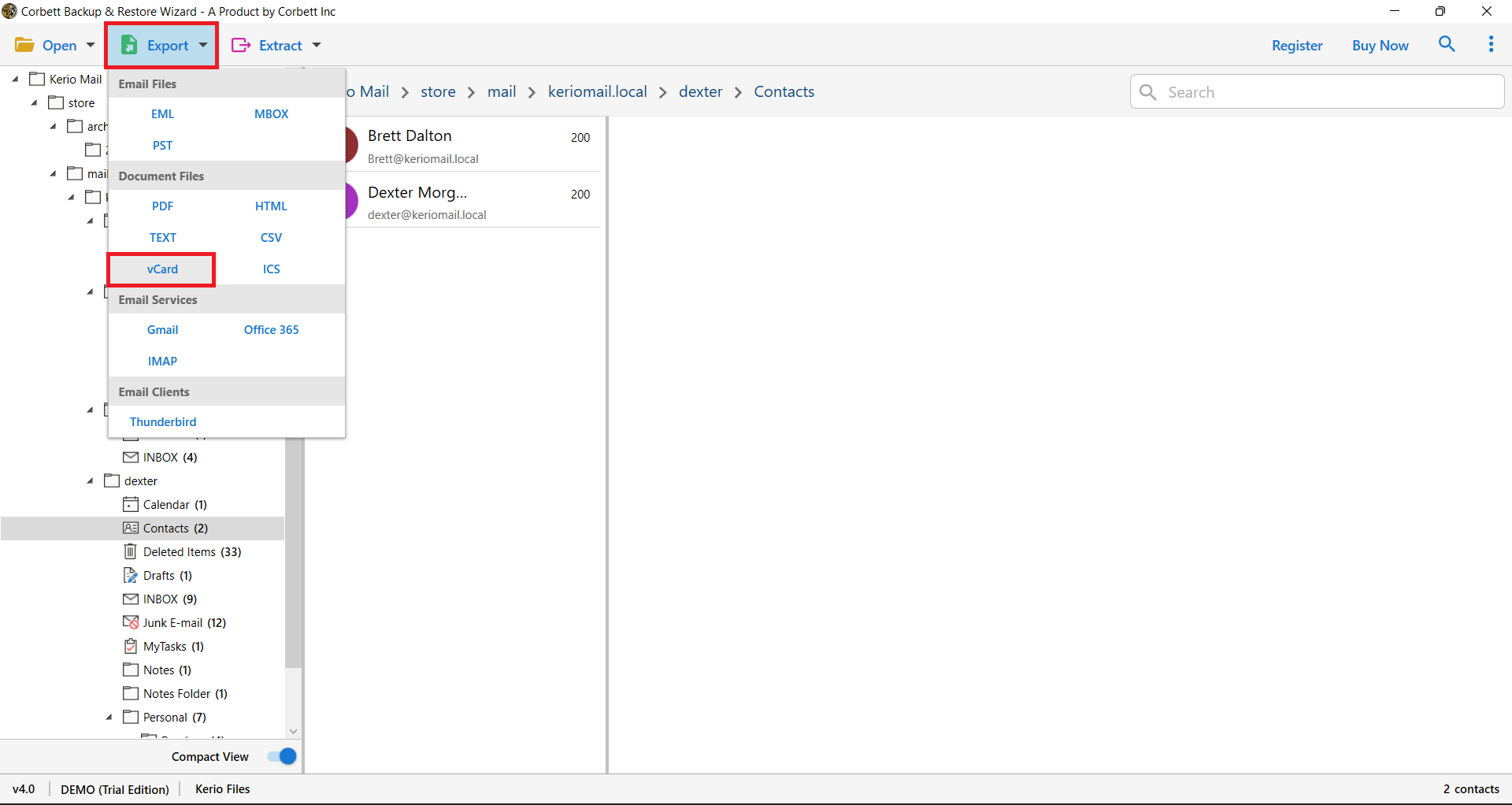1512x805 pixels.
Task: Go to keriomail.local in breadcrumb
Action: [x=597, y=91]
